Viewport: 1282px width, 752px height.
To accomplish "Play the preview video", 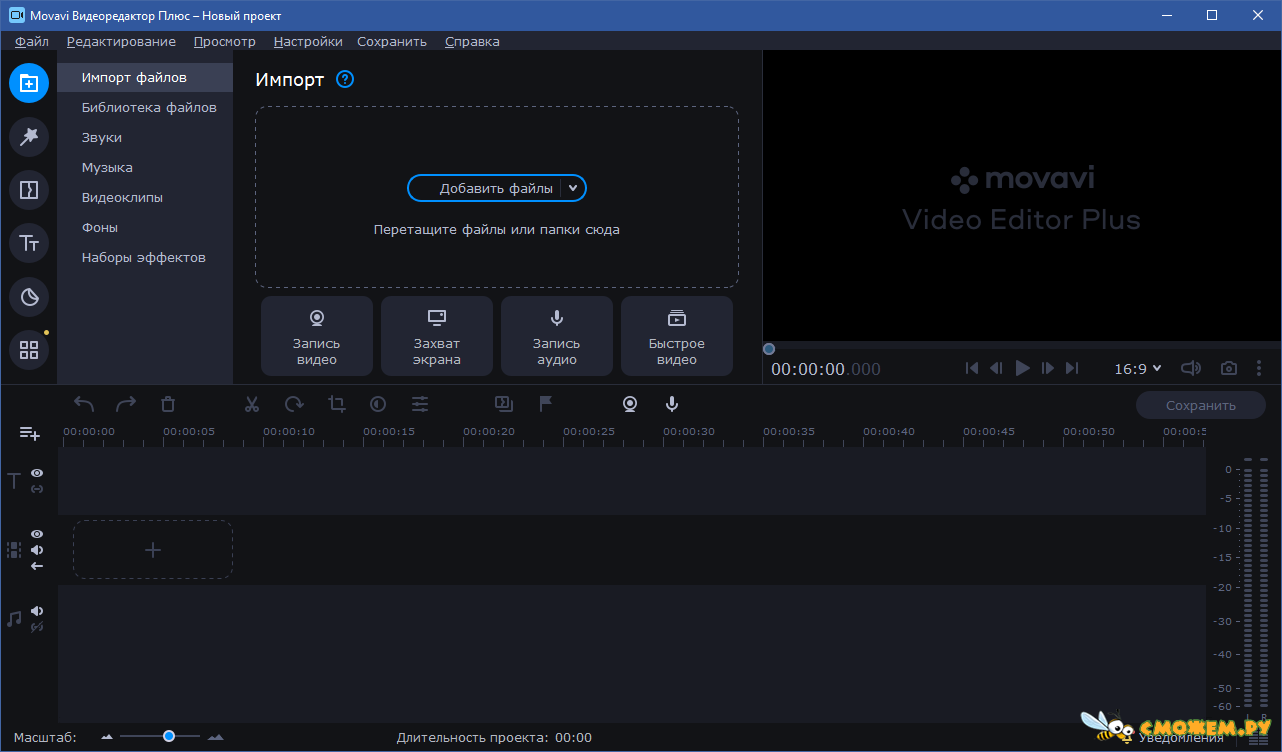I will pyautogui.click(x=1022, y=368).
